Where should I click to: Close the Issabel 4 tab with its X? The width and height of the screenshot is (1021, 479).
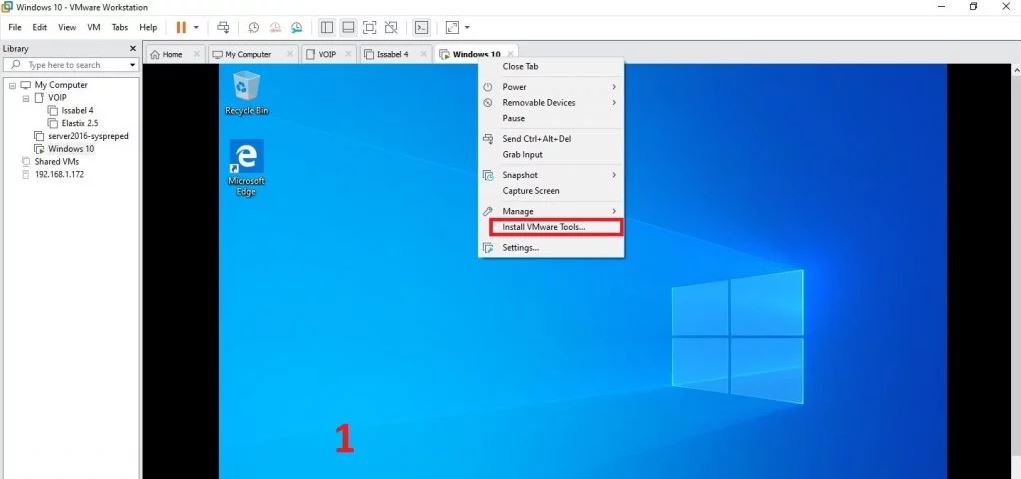(x=423, y=54)
